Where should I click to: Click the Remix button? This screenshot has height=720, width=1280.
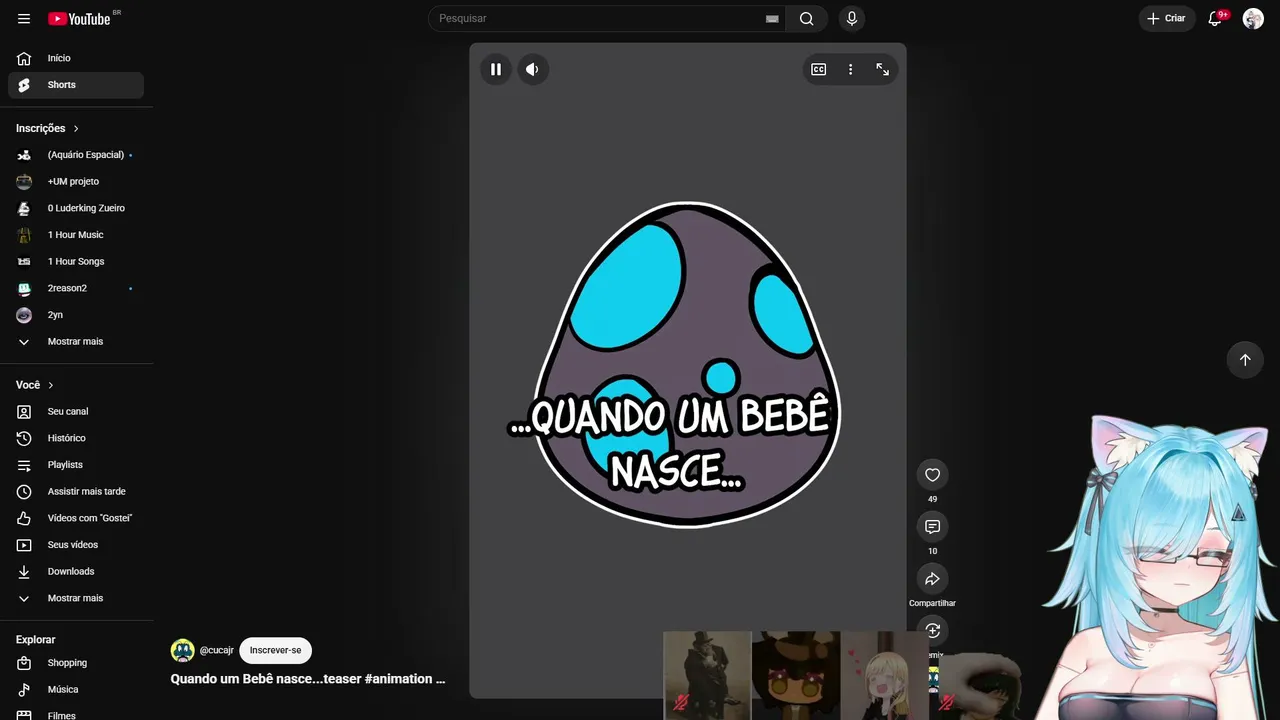(x=933, y=630)
